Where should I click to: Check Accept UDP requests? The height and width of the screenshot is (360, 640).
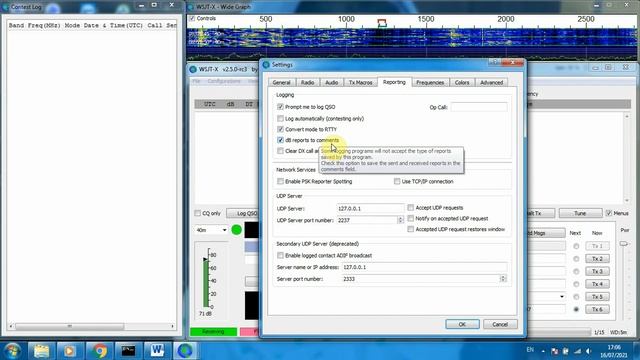coord(411,207)
